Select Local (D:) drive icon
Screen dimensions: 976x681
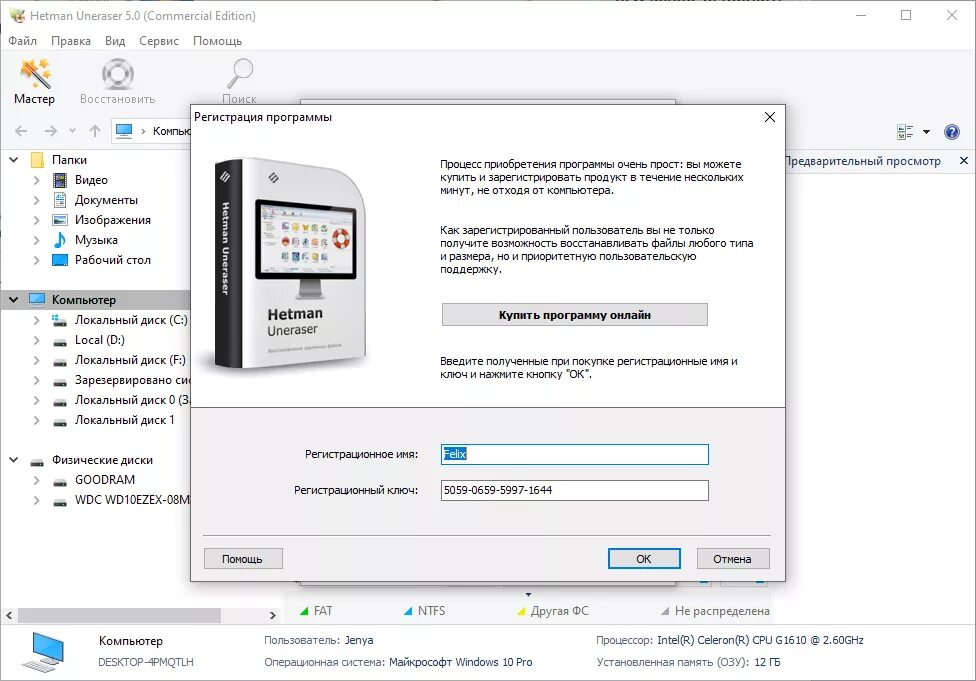[60, 341]
